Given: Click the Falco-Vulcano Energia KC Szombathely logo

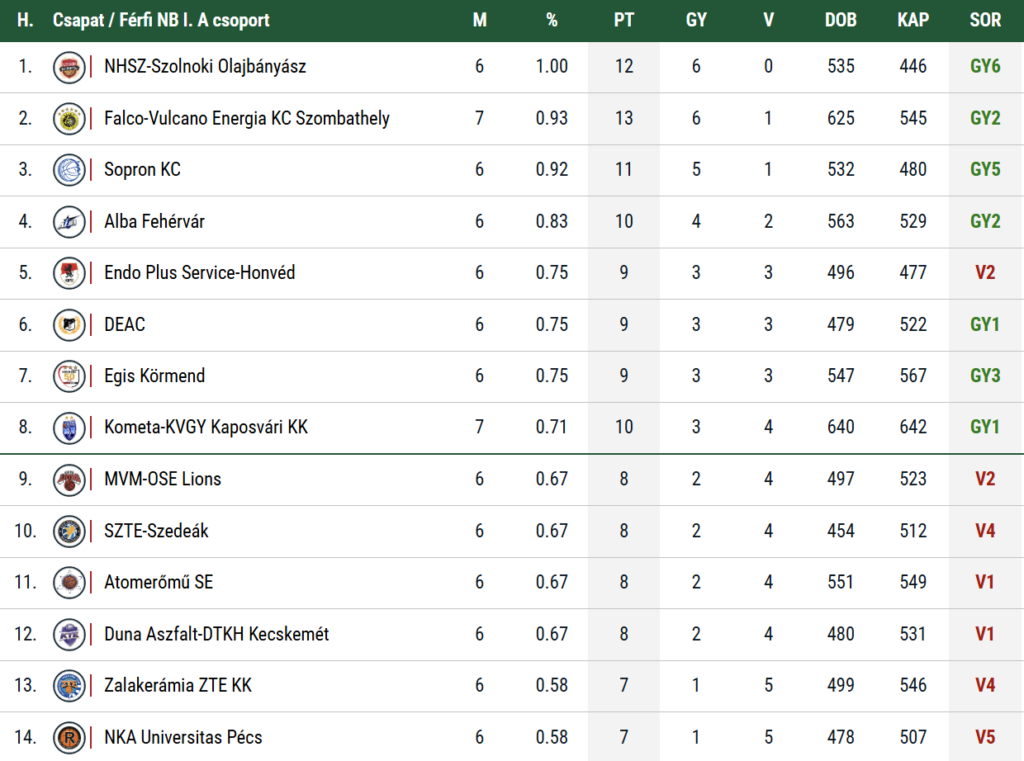Looking at the screenshot, I should (x=69, y=118).
